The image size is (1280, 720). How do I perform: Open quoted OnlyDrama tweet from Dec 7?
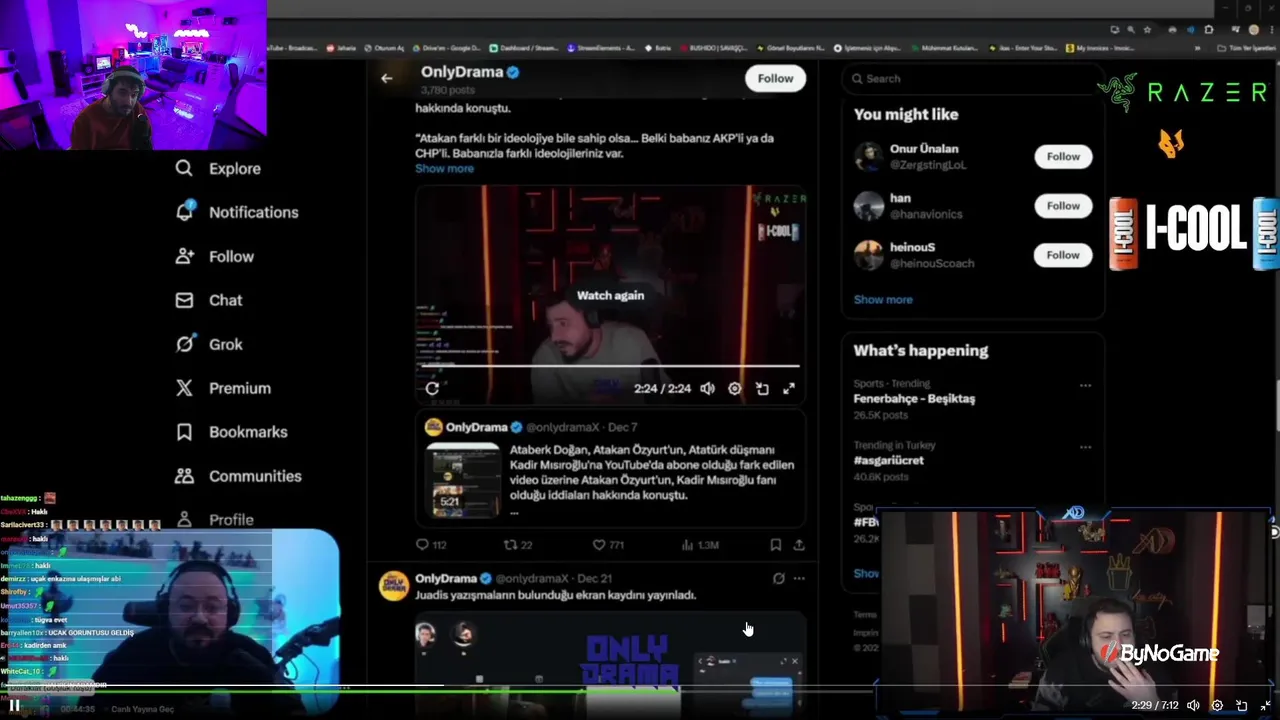611,468
